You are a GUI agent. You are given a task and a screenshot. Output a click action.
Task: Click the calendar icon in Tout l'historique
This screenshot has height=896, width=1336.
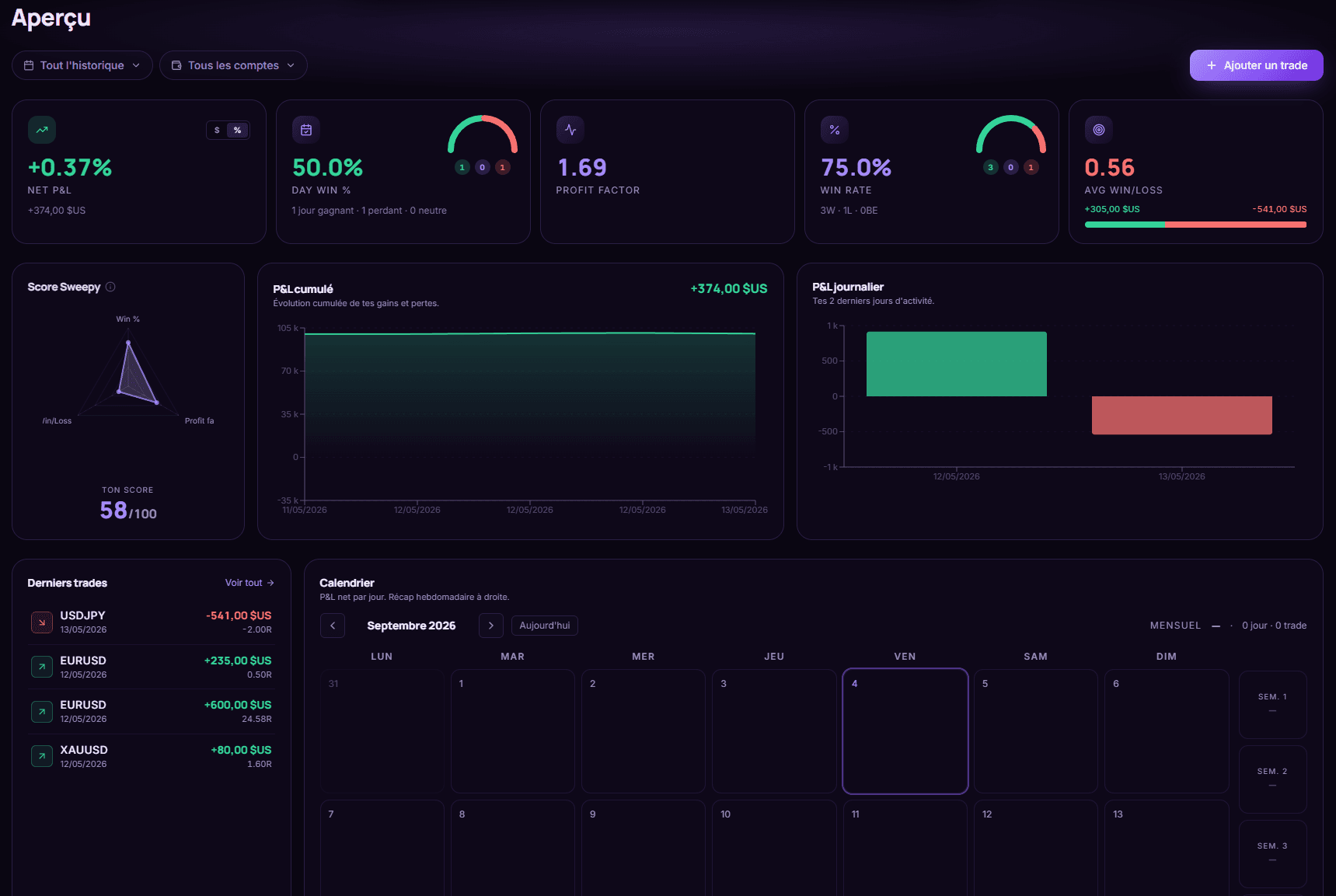pos(29,65)
